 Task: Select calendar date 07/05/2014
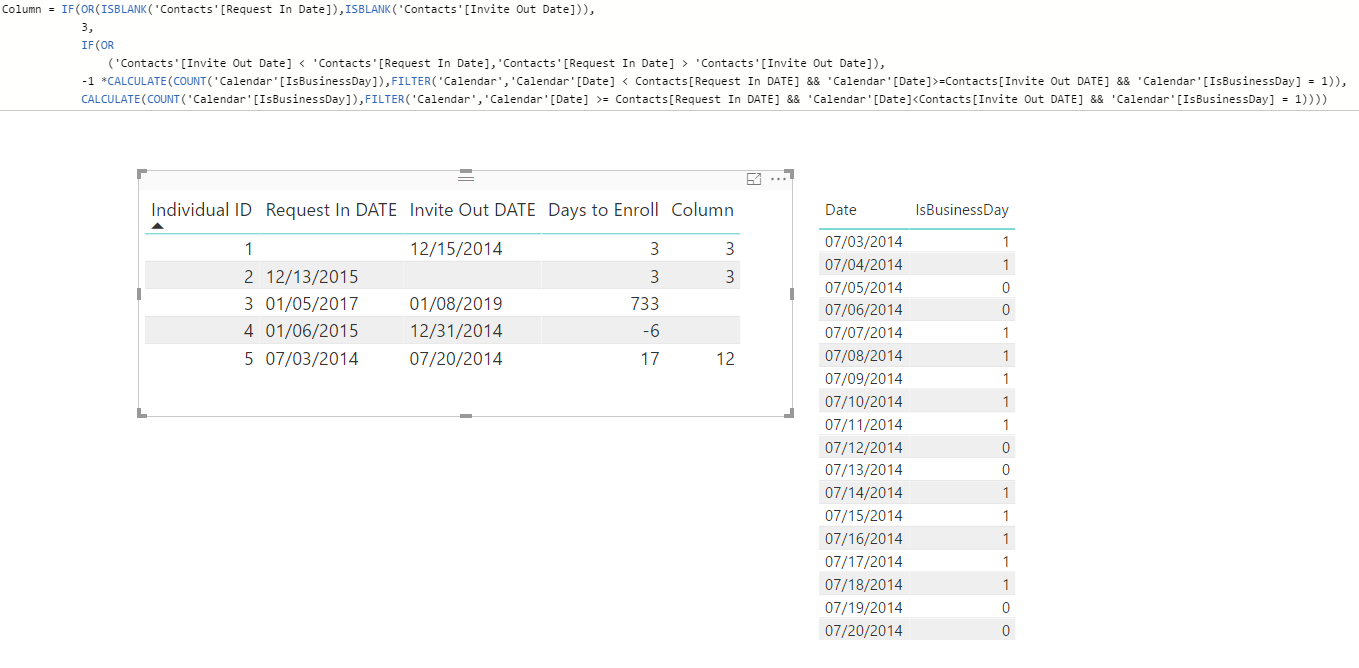point(863,287)
